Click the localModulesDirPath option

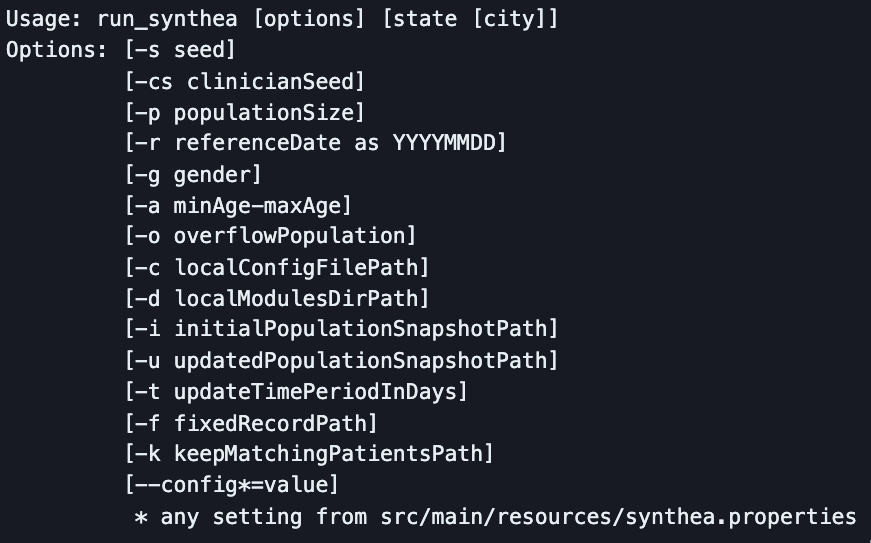296,299
